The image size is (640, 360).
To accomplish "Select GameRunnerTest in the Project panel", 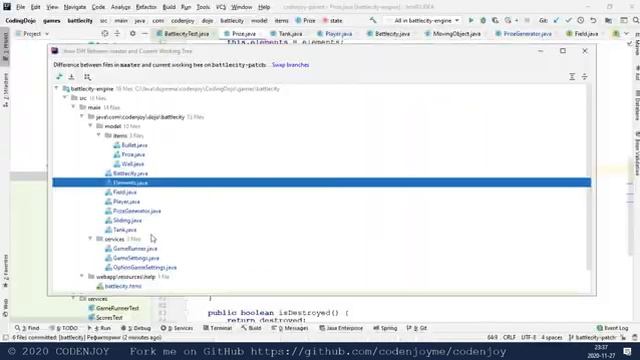I will (x=117, y=308).
